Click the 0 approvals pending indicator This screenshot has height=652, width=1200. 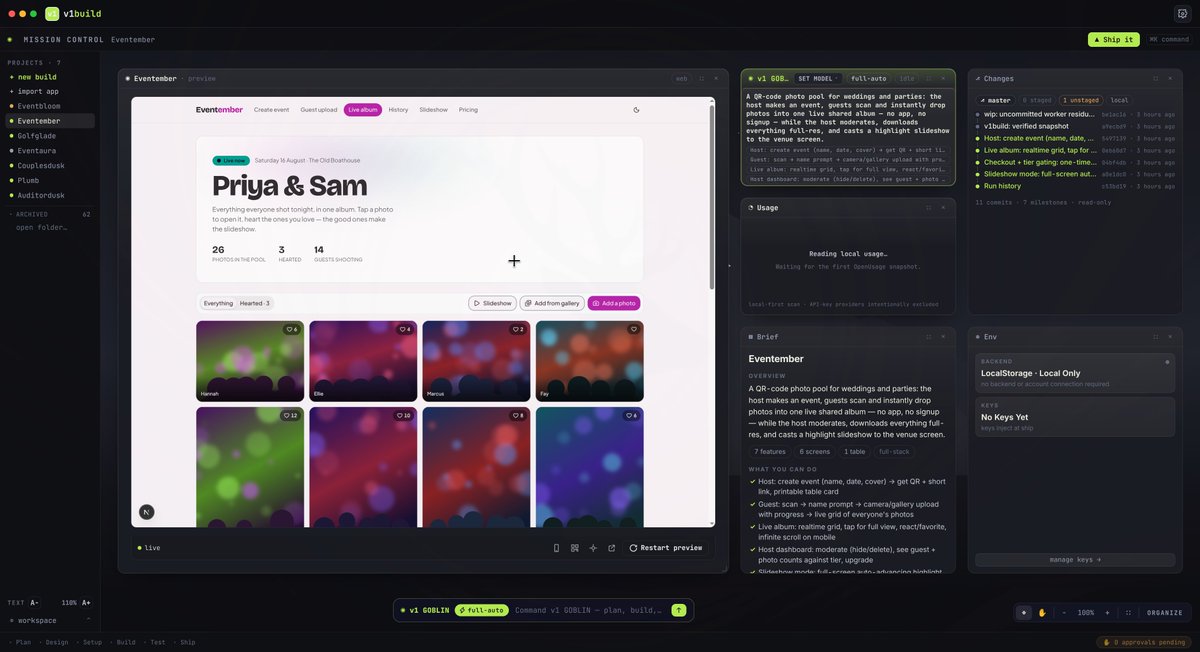coord(1144,642)
